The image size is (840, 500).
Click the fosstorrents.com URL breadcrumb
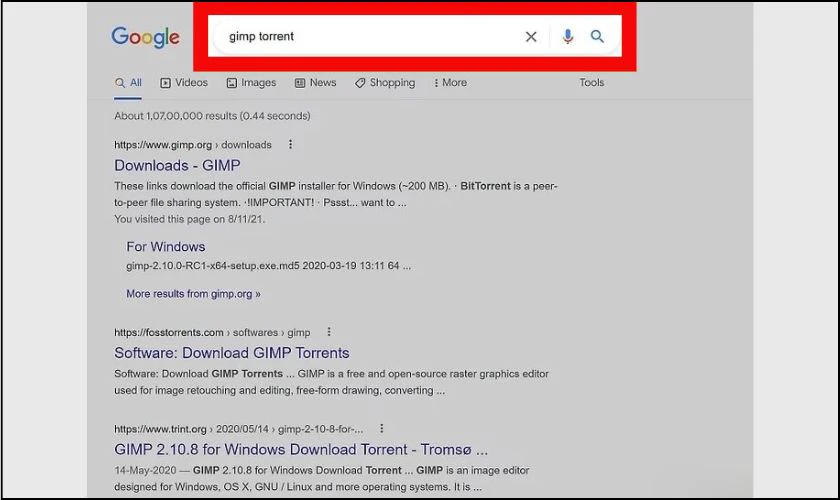click(212, 332)
